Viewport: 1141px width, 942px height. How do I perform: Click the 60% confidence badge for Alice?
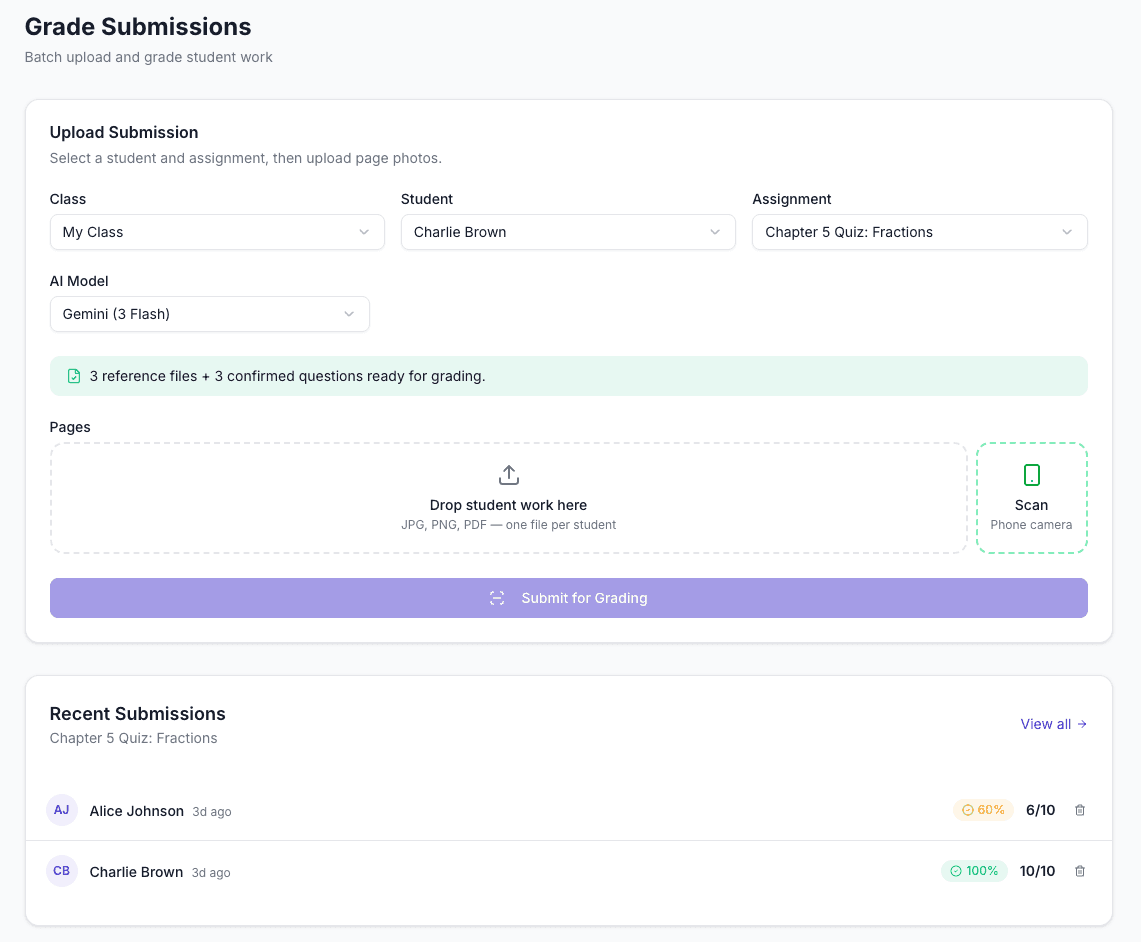(983, 810)
